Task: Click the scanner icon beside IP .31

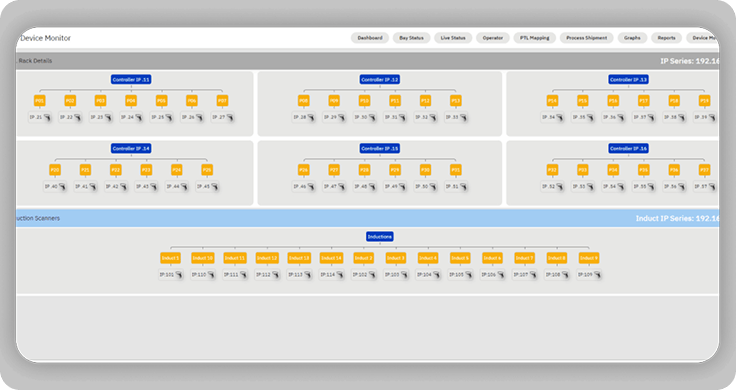Action: click(x=402, y=117)
